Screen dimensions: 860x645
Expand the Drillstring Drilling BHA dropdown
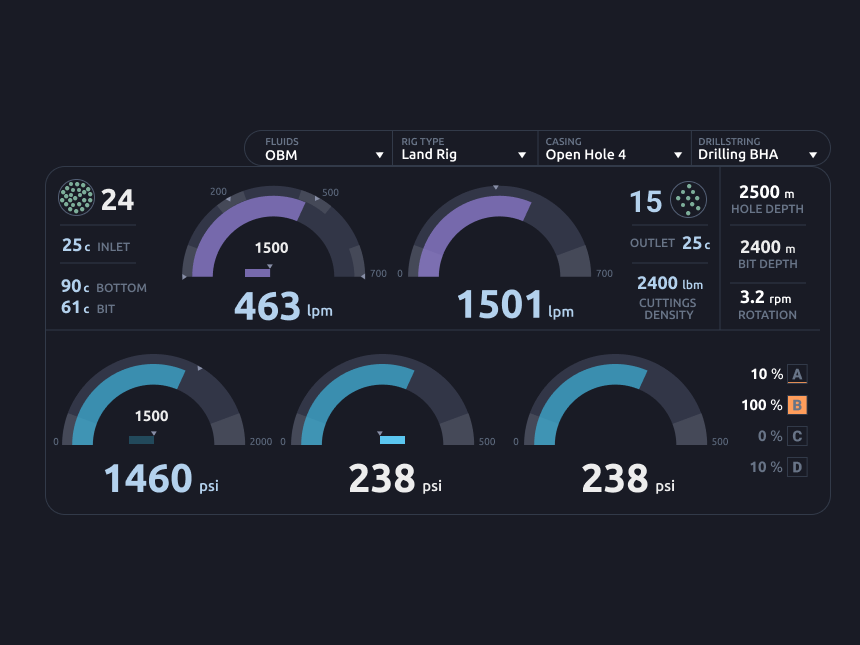760,148
